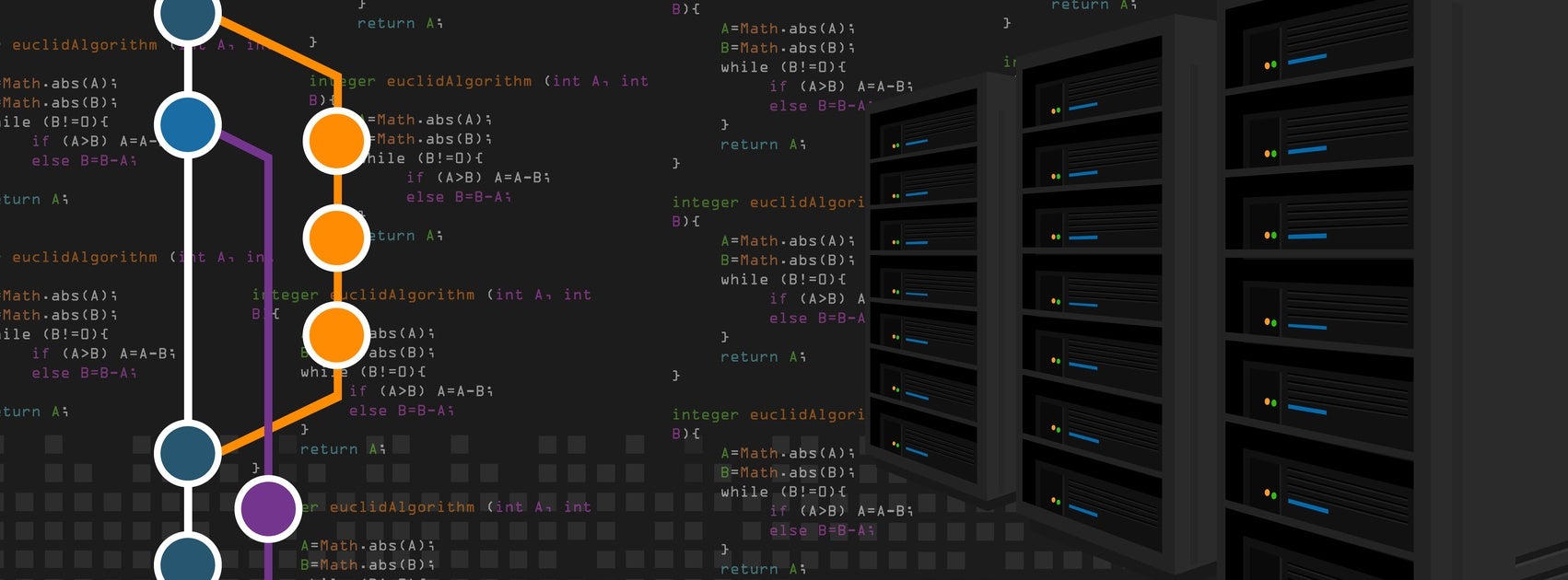This screenshot has height=580, width=1568.
Task: Select the bright blue commit node
Action: [x=188, y=124]
